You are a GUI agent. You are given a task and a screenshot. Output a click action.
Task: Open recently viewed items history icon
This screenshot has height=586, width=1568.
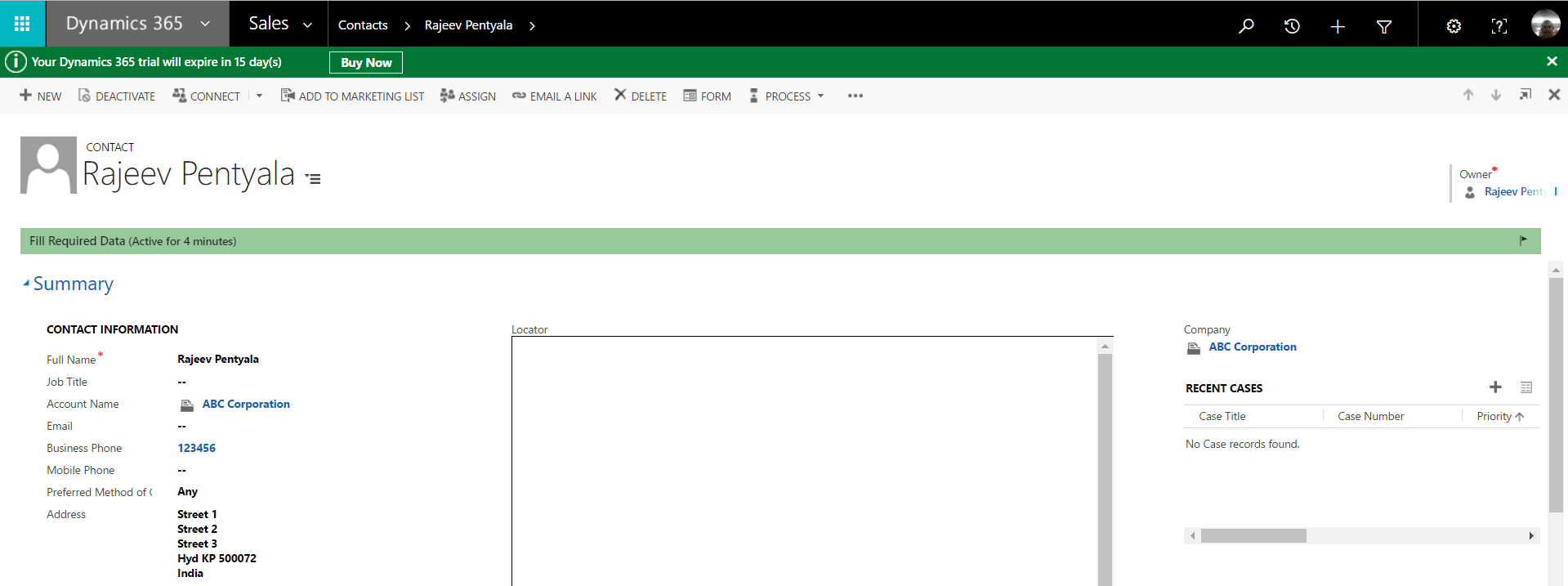click(x=1292, y=26)
